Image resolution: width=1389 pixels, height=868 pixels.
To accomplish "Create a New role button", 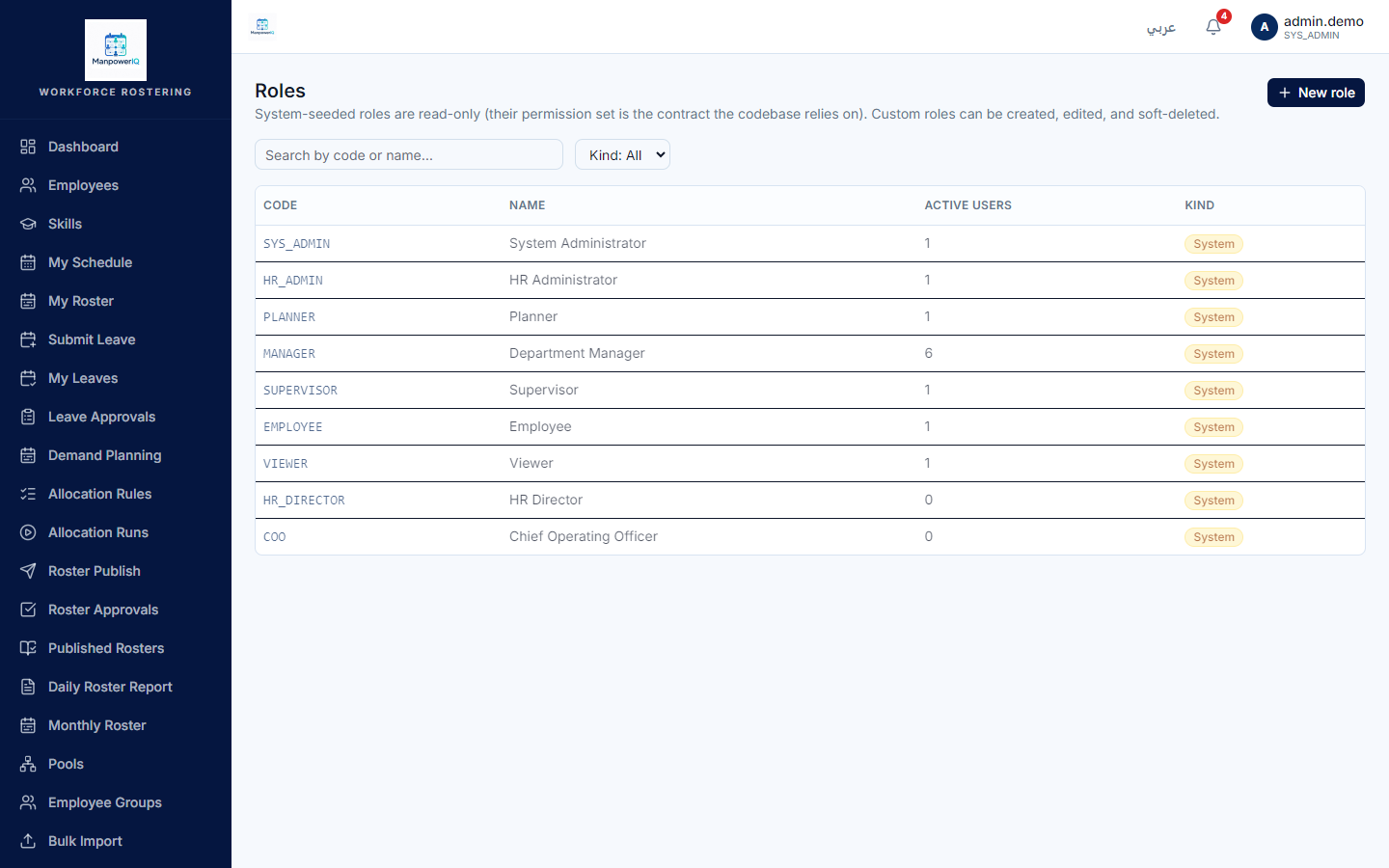I will click(x=1316, y=93).
